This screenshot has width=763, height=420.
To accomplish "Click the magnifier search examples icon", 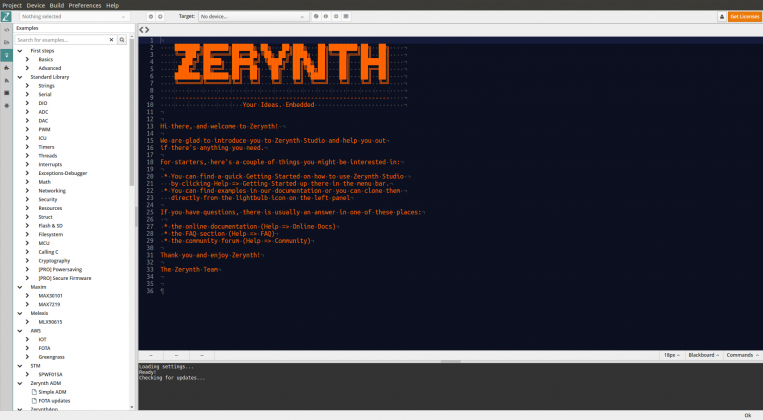I will 122,40.
